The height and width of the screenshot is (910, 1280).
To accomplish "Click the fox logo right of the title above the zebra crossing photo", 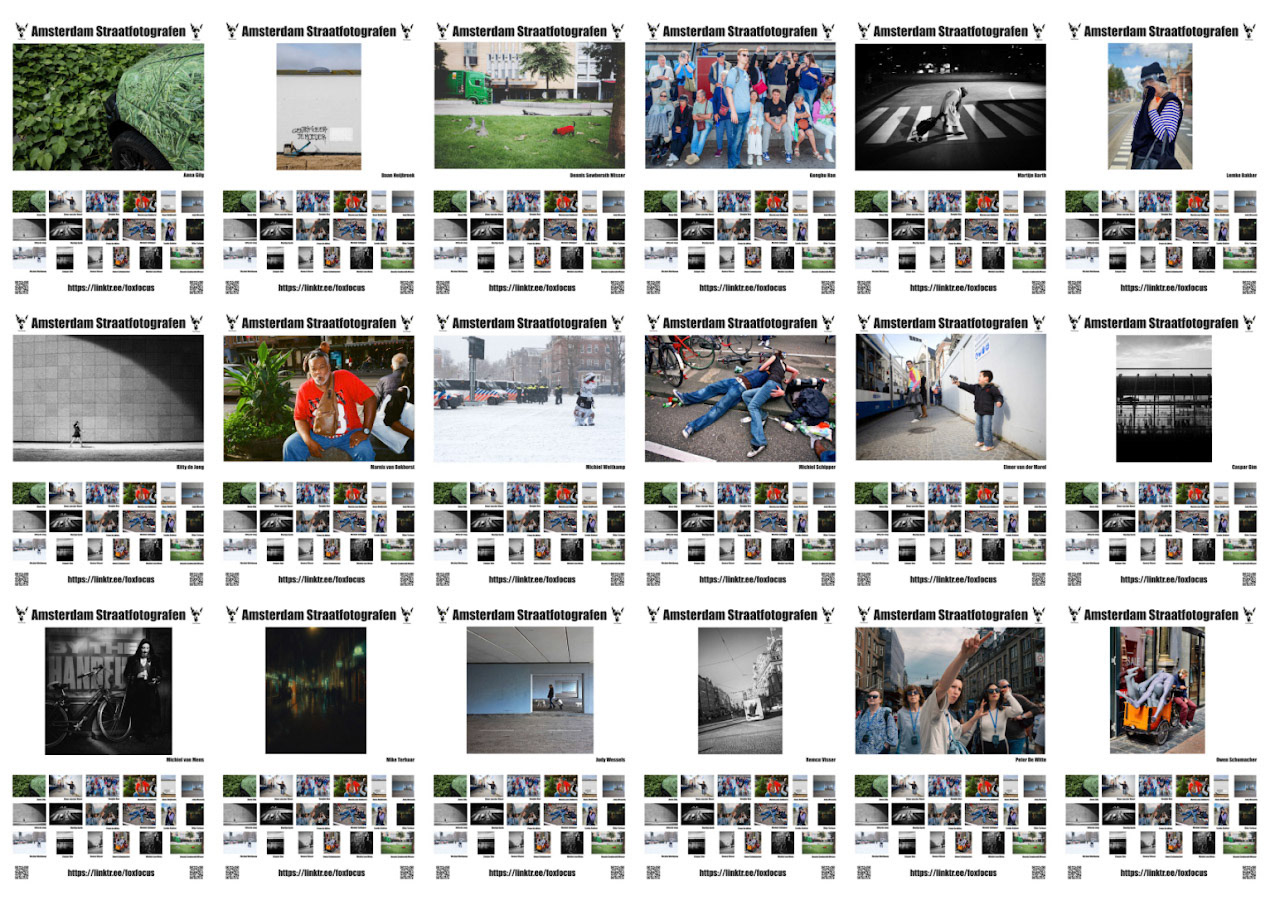I will pyautogui.click(x=1038, y=31).
